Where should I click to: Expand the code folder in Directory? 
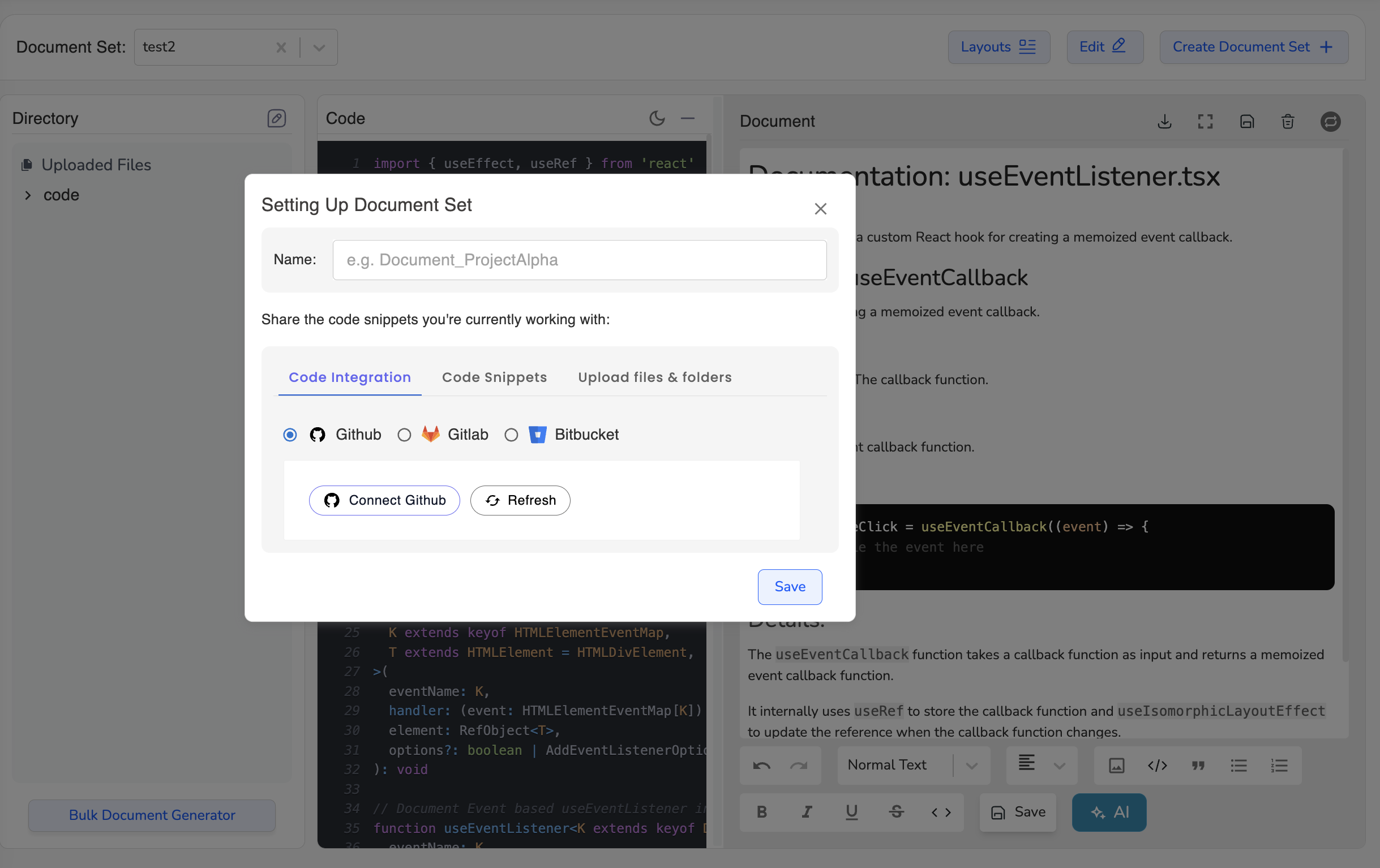click(x=28, y=195)
